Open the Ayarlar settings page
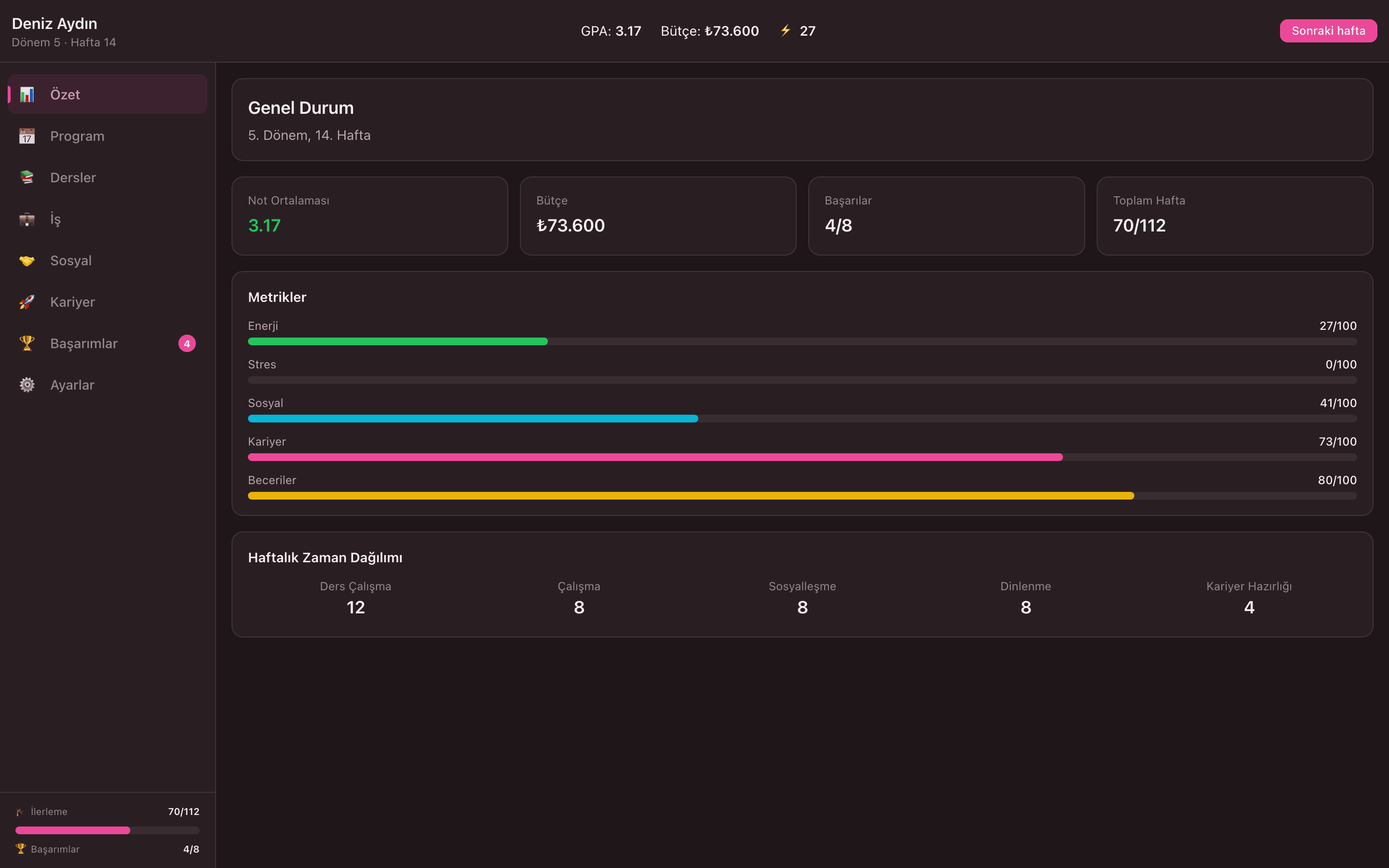The height and width of the screenshot is (868, 1389). pyautogui.click(x=108, y=385)
